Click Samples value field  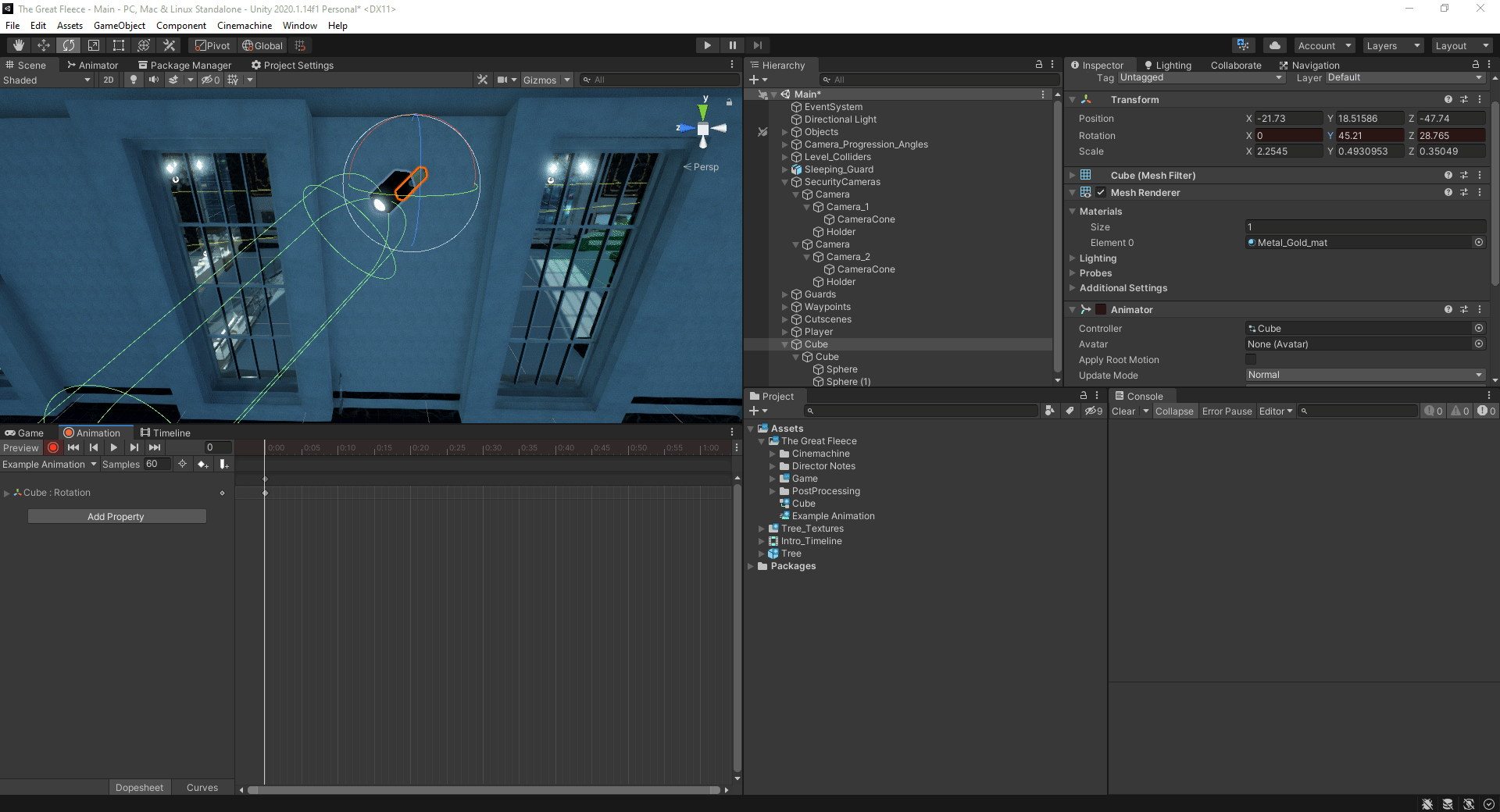(156, 464)
